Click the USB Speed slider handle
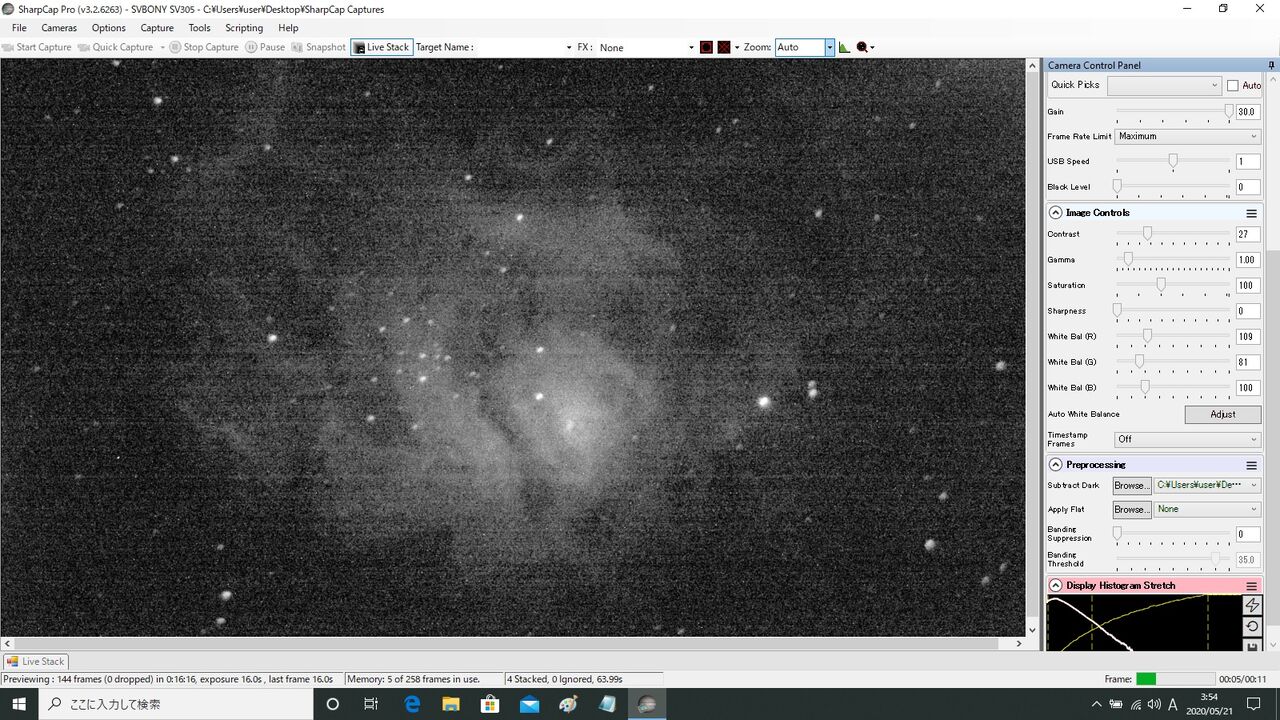Image resolution: width=1280 pixels, height=720 pixels. 1173,161
